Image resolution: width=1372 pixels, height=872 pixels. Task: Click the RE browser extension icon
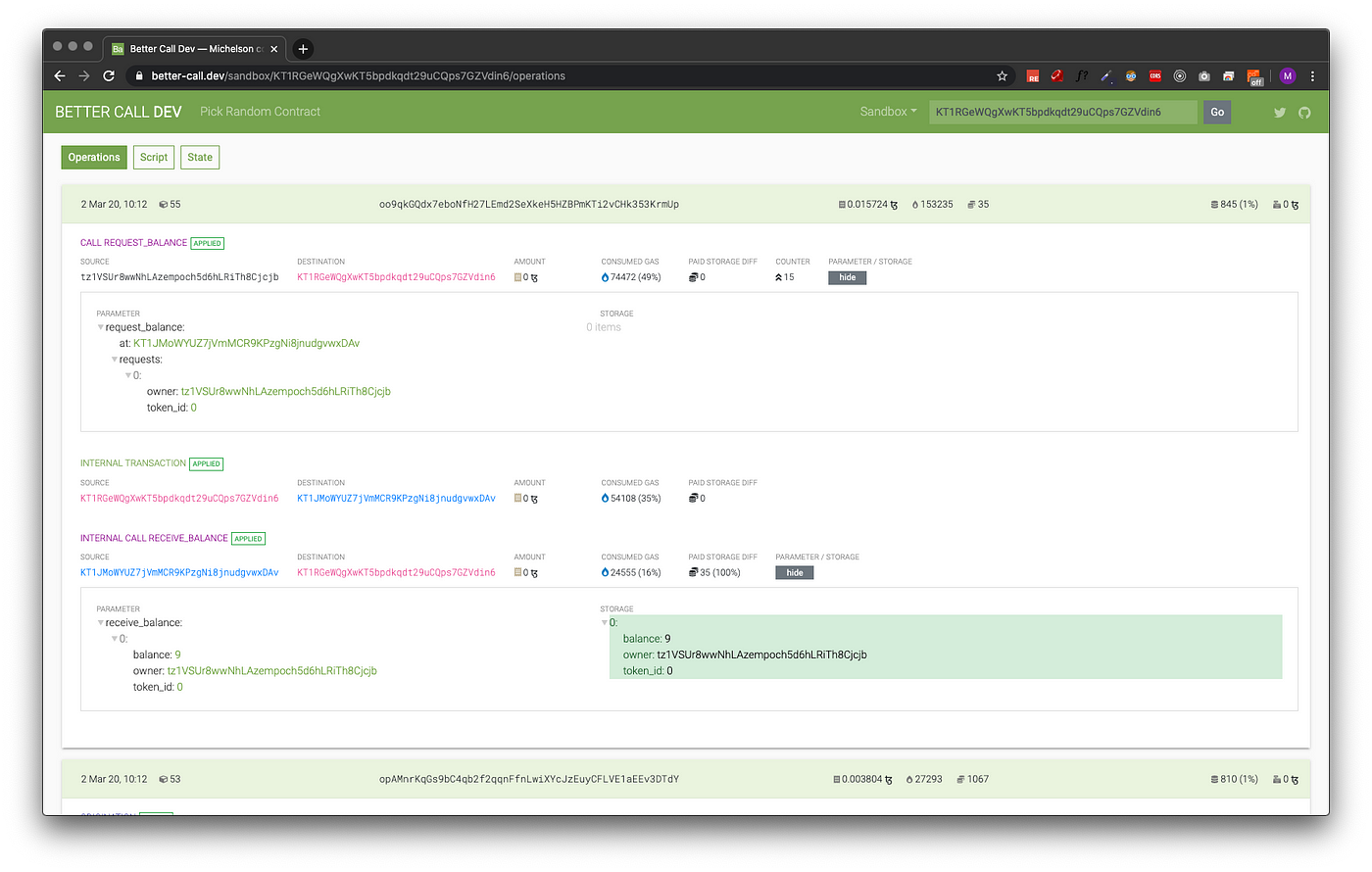click(1033, 75)
